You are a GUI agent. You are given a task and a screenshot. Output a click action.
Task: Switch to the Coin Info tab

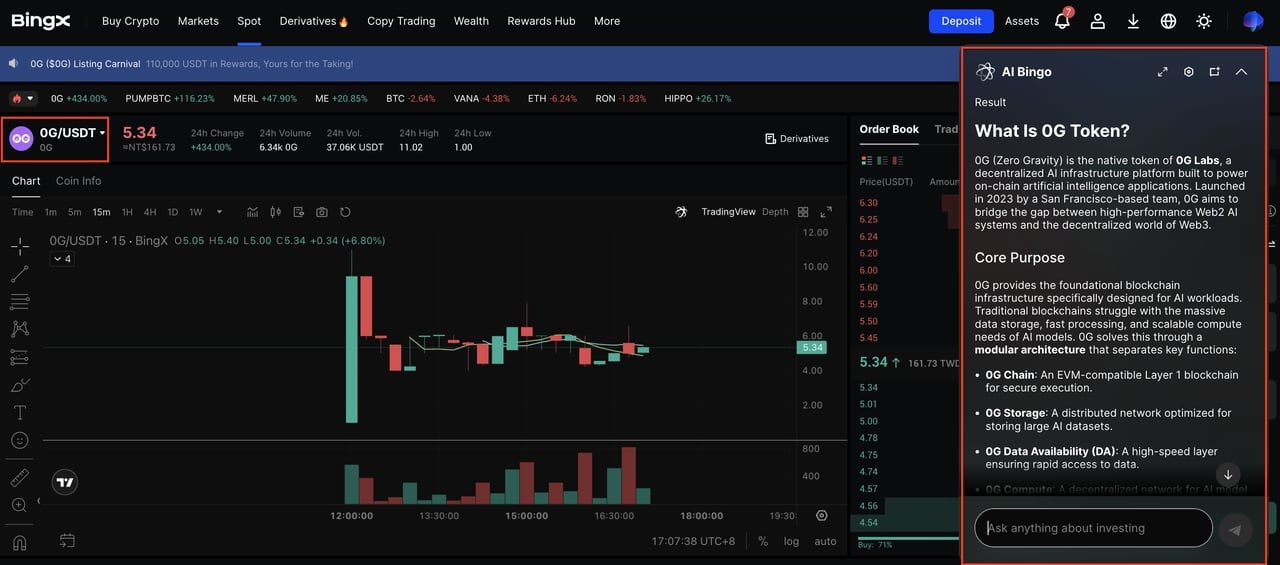[x=78, y=181]
